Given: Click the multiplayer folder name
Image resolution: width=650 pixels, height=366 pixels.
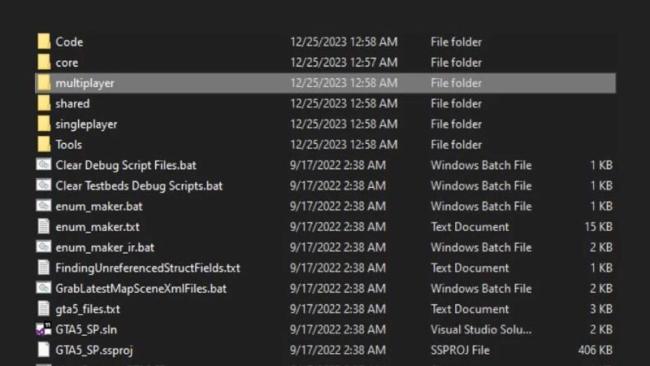Looking at the screenshot, I should [85, 83].
